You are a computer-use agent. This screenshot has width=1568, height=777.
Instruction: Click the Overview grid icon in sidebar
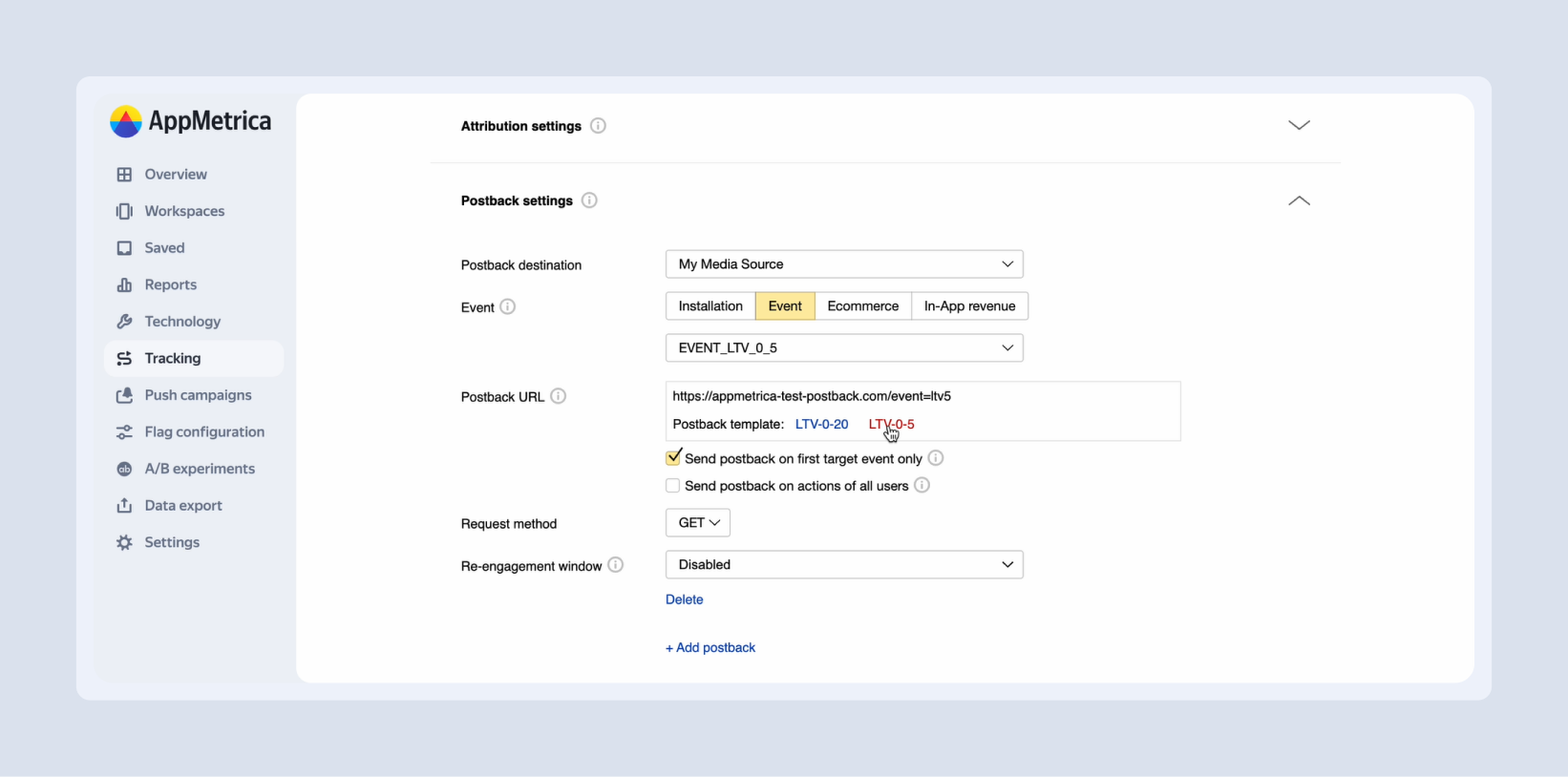click(124, 175)
